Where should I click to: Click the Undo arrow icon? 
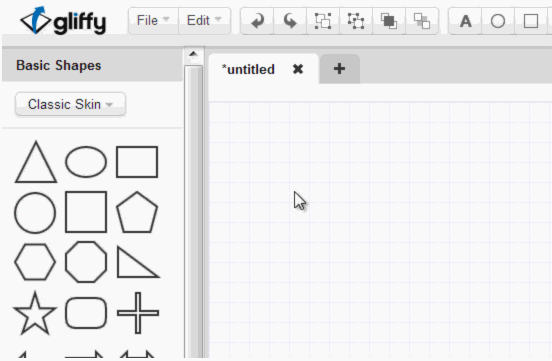257,21
